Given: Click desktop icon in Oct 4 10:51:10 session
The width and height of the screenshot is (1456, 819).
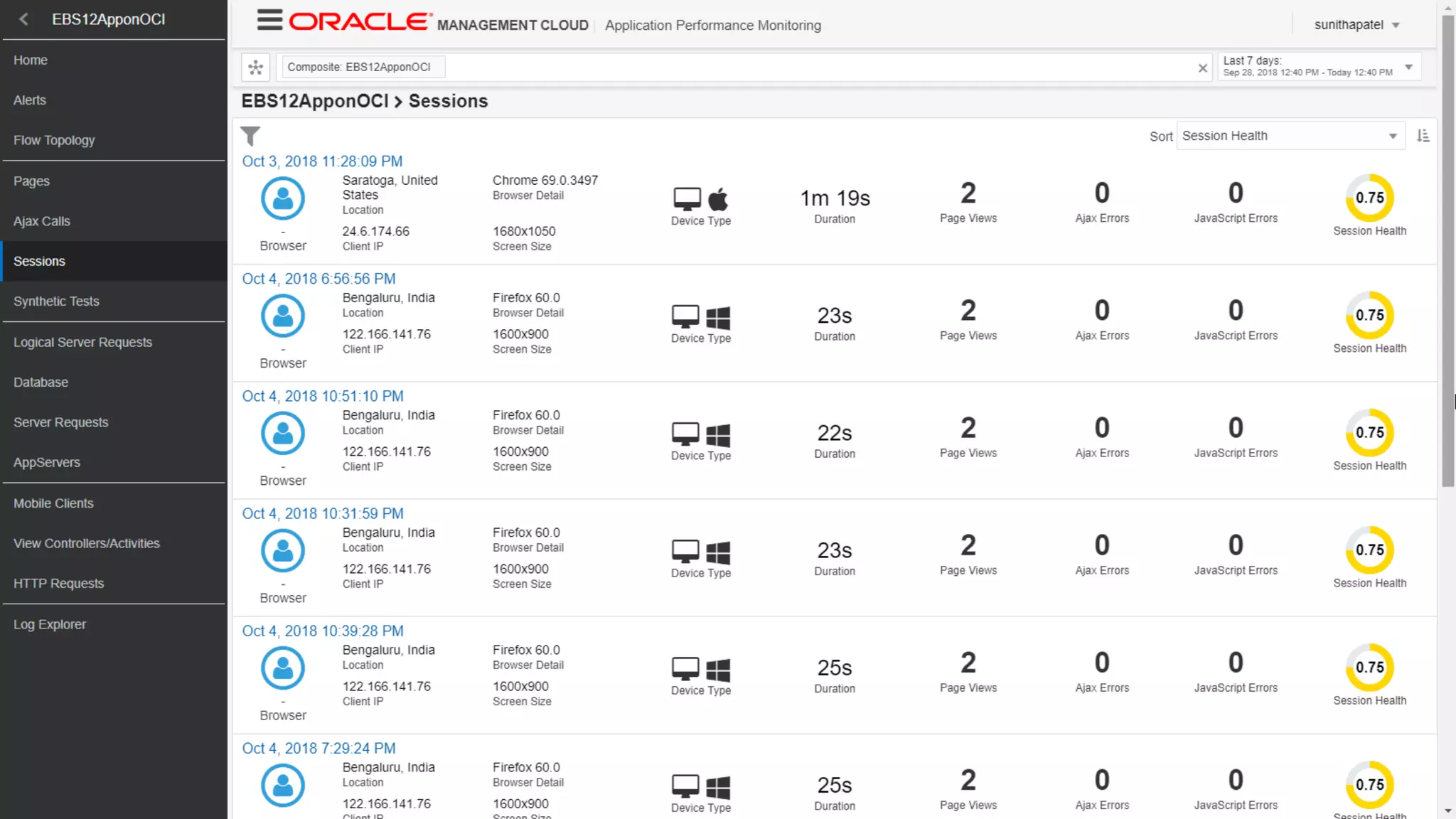Looking at the screenshot, I should [686, 434].
